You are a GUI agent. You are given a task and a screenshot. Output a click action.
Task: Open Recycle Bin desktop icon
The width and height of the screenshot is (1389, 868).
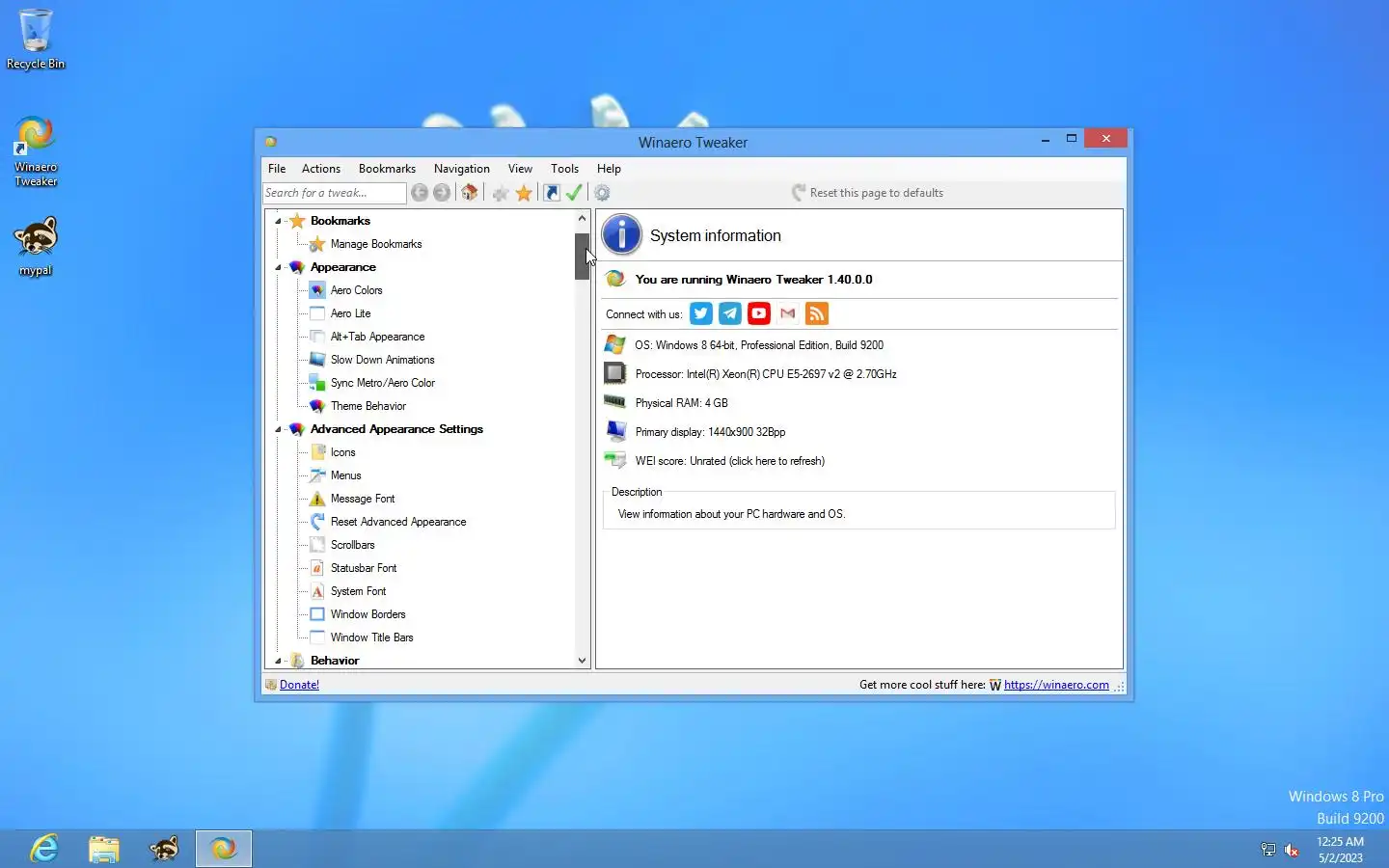coord(36,39)
